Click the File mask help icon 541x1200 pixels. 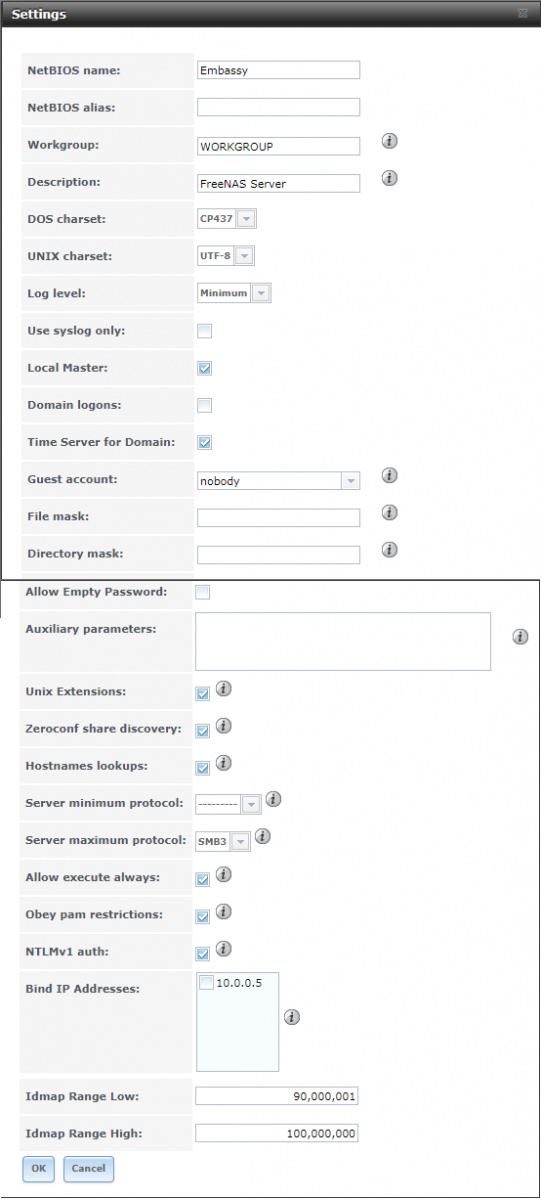pyautogui.click(x=390, y=513)
